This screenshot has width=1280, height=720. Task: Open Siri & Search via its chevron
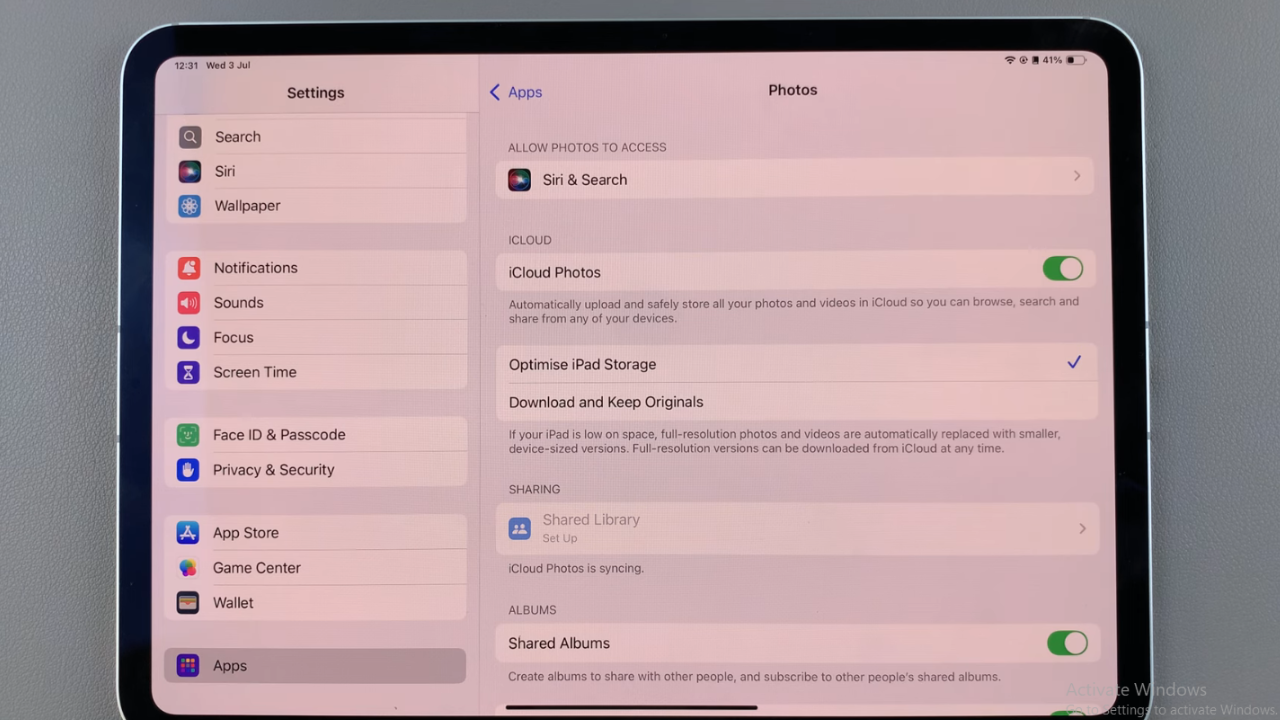(1077, 176)
